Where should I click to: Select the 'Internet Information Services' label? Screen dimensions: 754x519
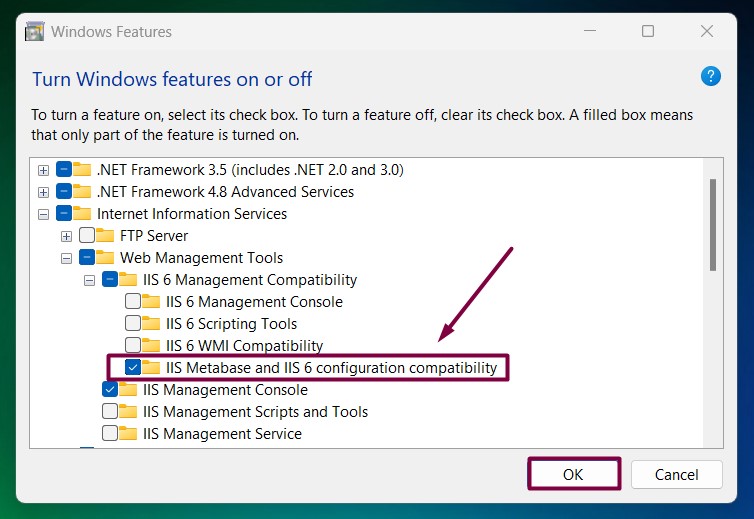[x=192, y=214]
